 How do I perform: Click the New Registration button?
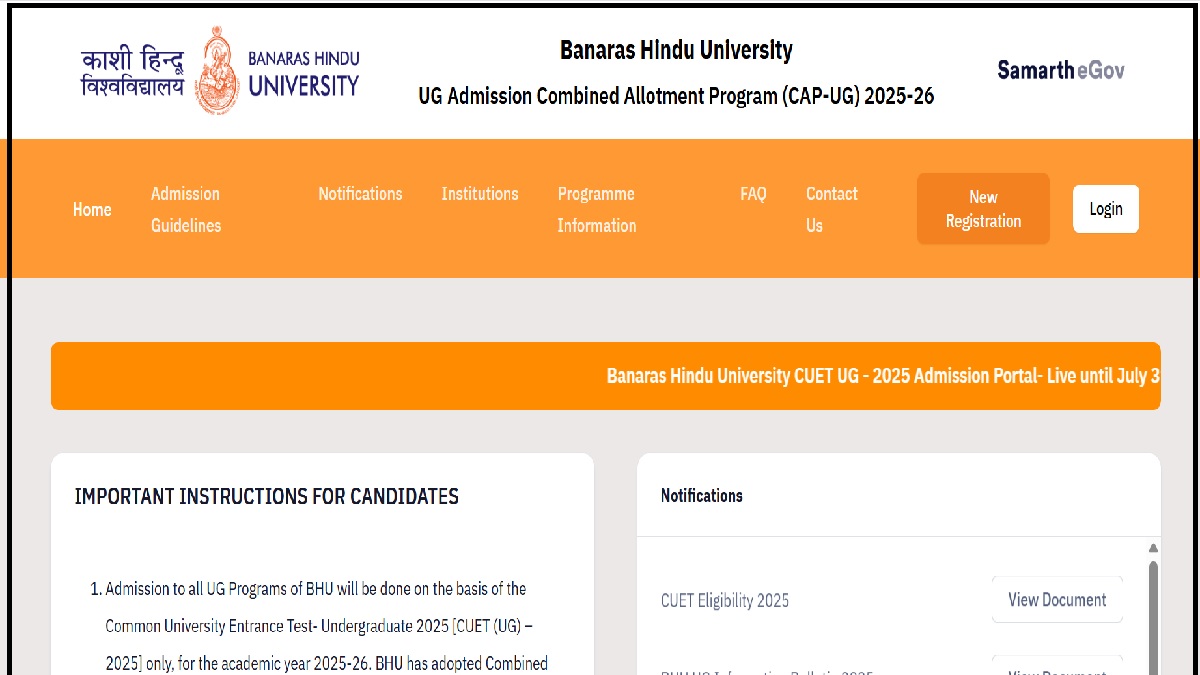983,208
